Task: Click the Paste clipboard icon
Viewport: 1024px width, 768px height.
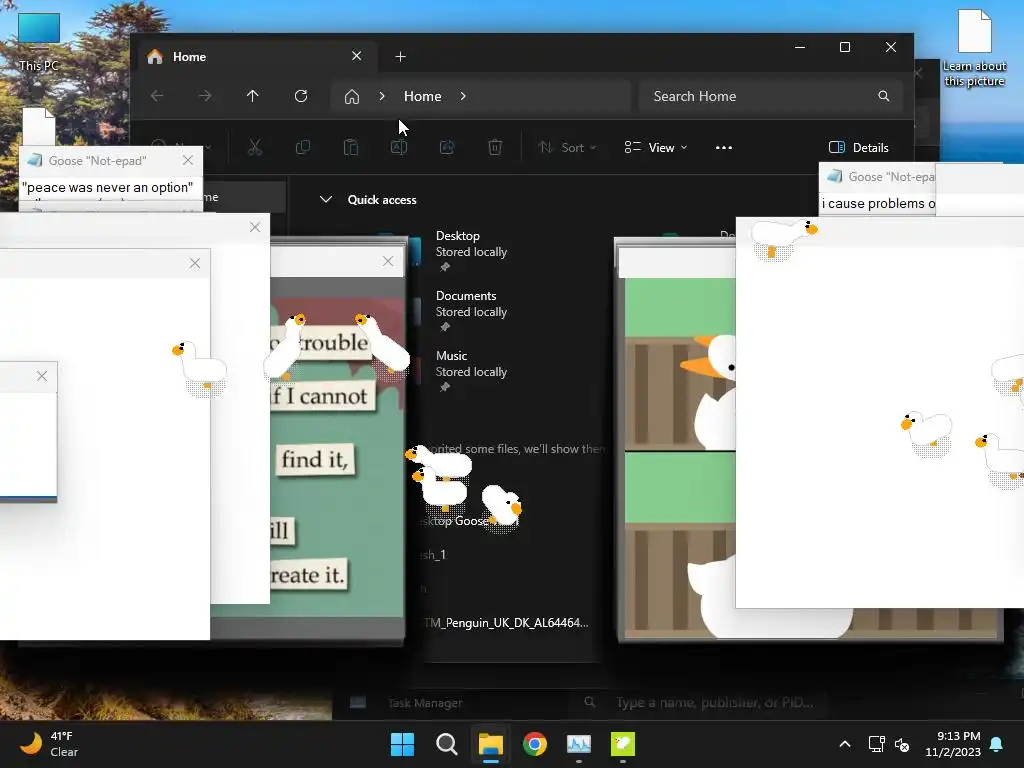Action: tap(351, 148)
